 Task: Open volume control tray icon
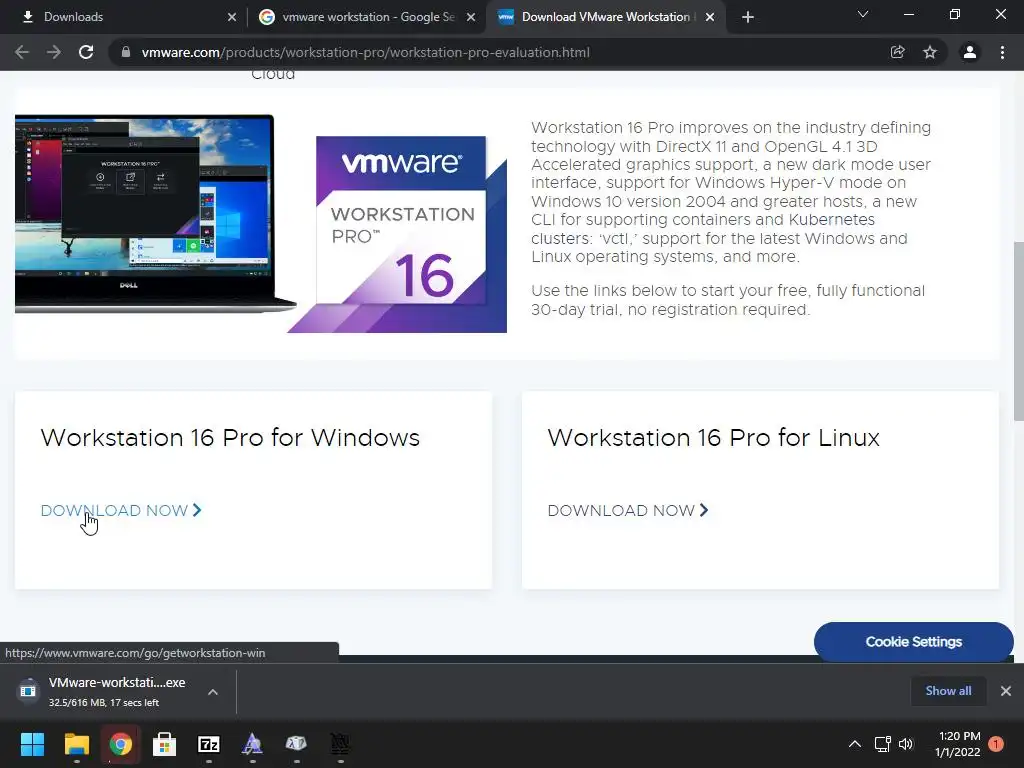pyautogui.click(x=906, y=744)
